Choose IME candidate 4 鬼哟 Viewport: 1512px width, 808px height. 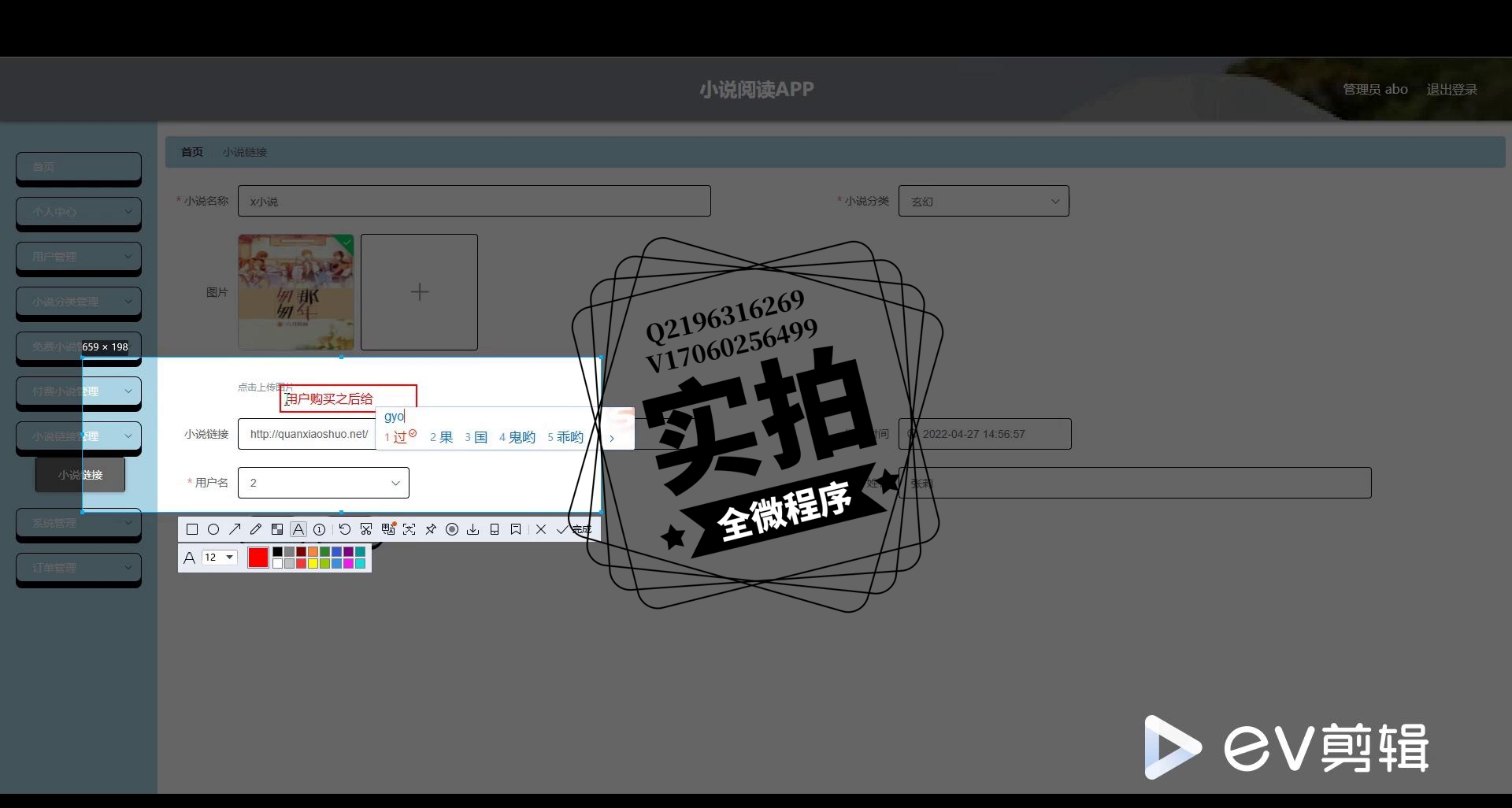pos(517,437)
